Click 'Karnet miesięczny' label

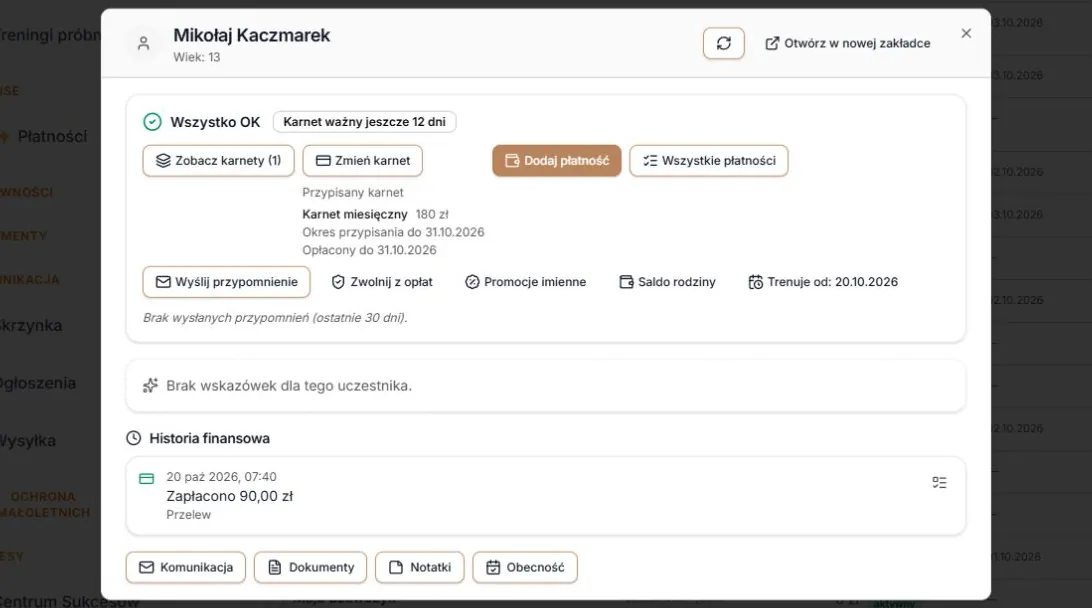tap(354, 215)
